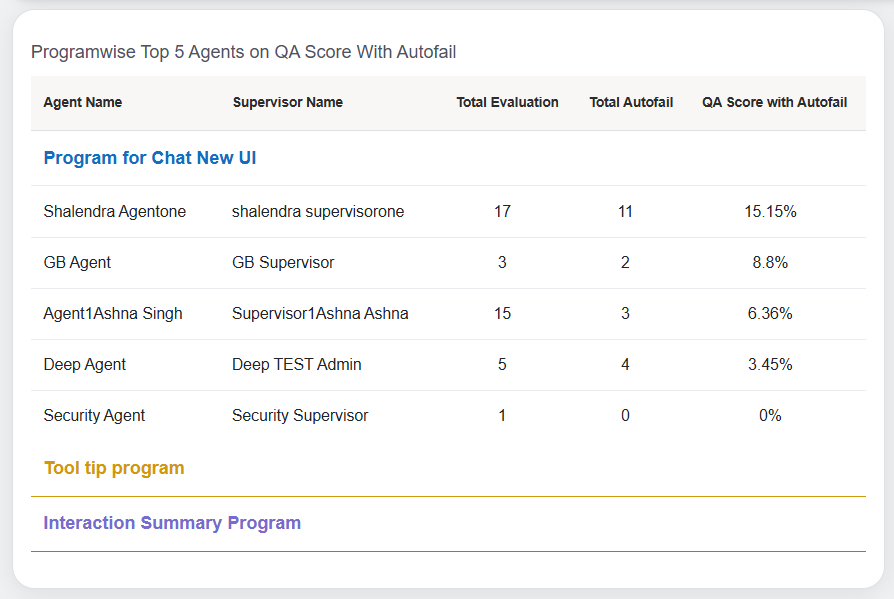Expand the Tool tip program section
The width and height of the screenshot is (894, 599).
coord(114,468)
